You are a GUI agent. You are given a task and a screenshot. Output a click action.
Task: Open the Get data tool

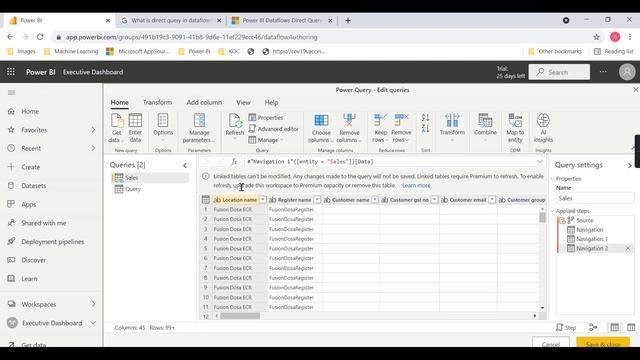117,128
